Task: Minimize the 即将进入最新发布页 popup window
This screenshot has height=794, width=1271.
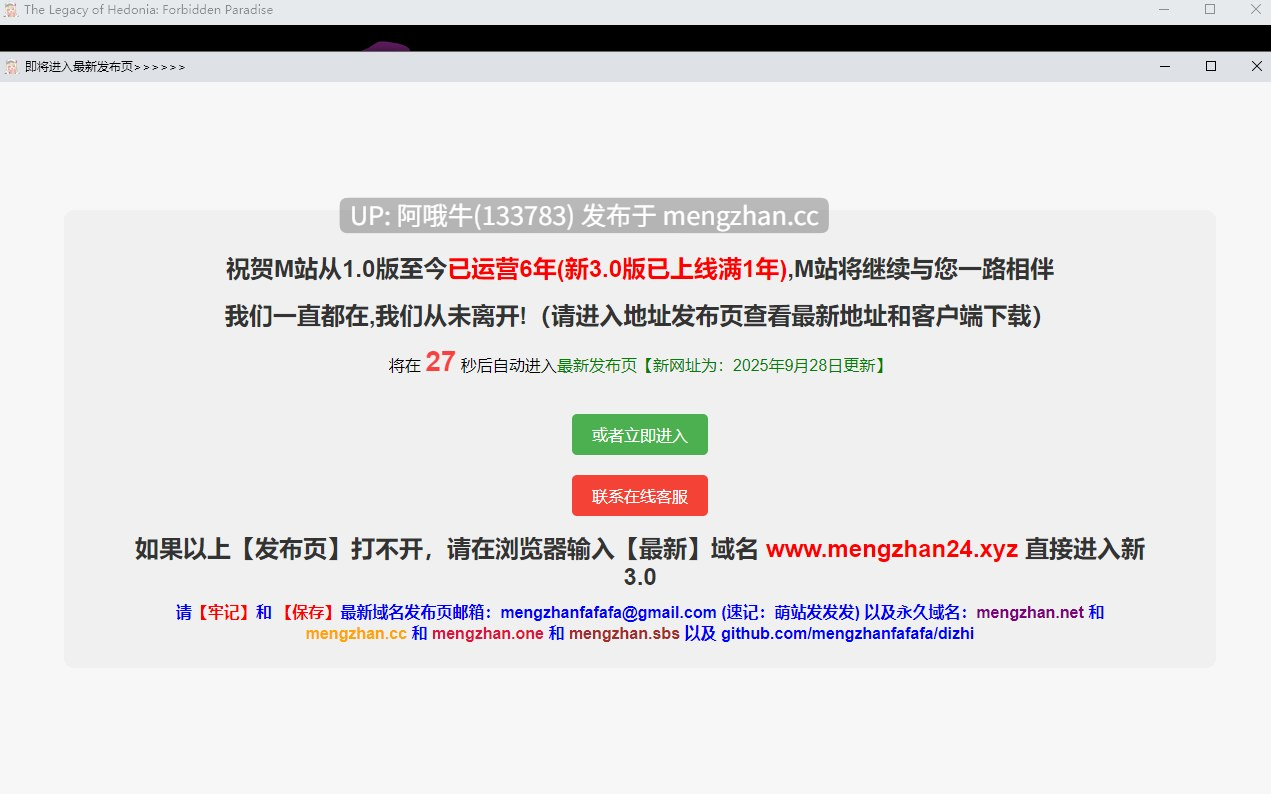Action: coord(1165,66)
